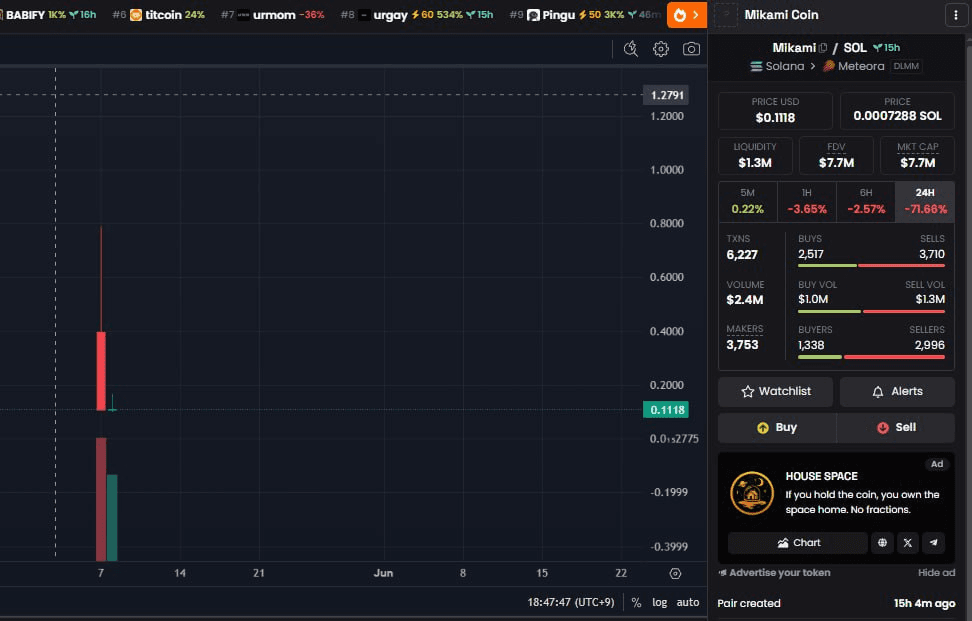Viewport: 972px width, 621px height.
Task: Click the Meteora DEX link
Action: coord(854,66)
